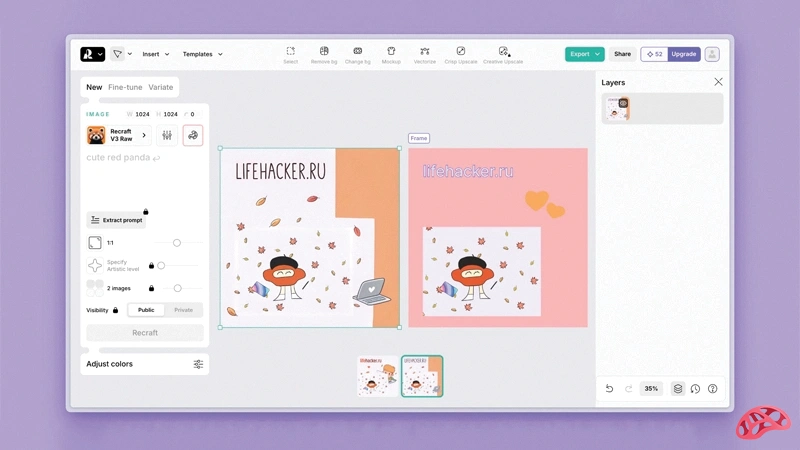Select the first generated thumbnail below canvas
This screenshot has height=450, width=800.
[378, 376]
